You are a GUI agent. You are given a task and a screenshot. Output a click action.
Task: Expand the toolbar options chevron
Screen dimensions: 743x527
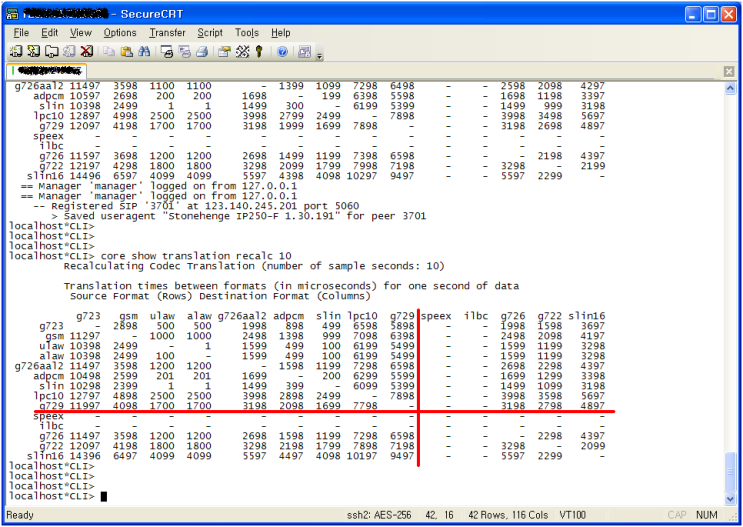[x=319, y=53]
